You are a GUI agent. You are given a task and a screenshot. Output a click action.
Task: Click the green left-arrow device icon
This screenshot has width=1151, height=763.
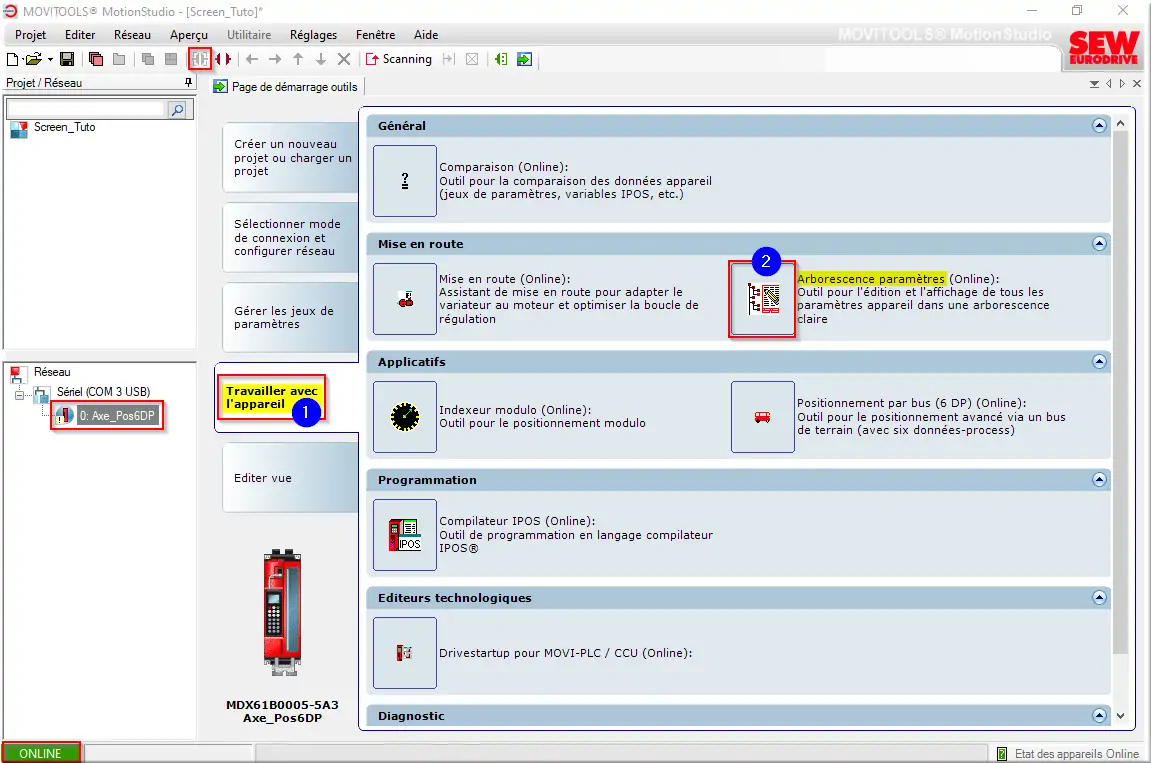501,59
